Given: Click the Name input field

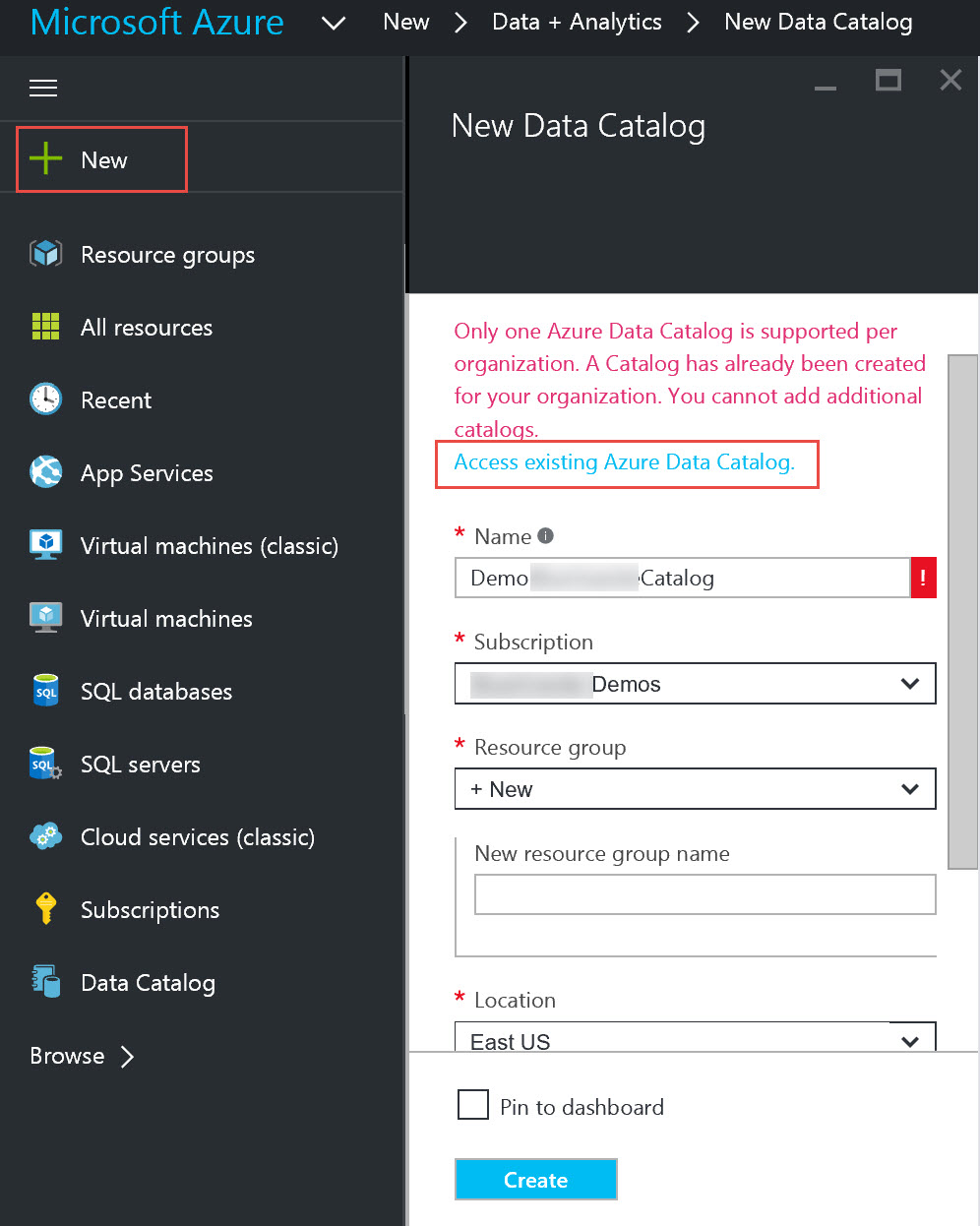Looking at the screenshot, I should tap(682, 579).
